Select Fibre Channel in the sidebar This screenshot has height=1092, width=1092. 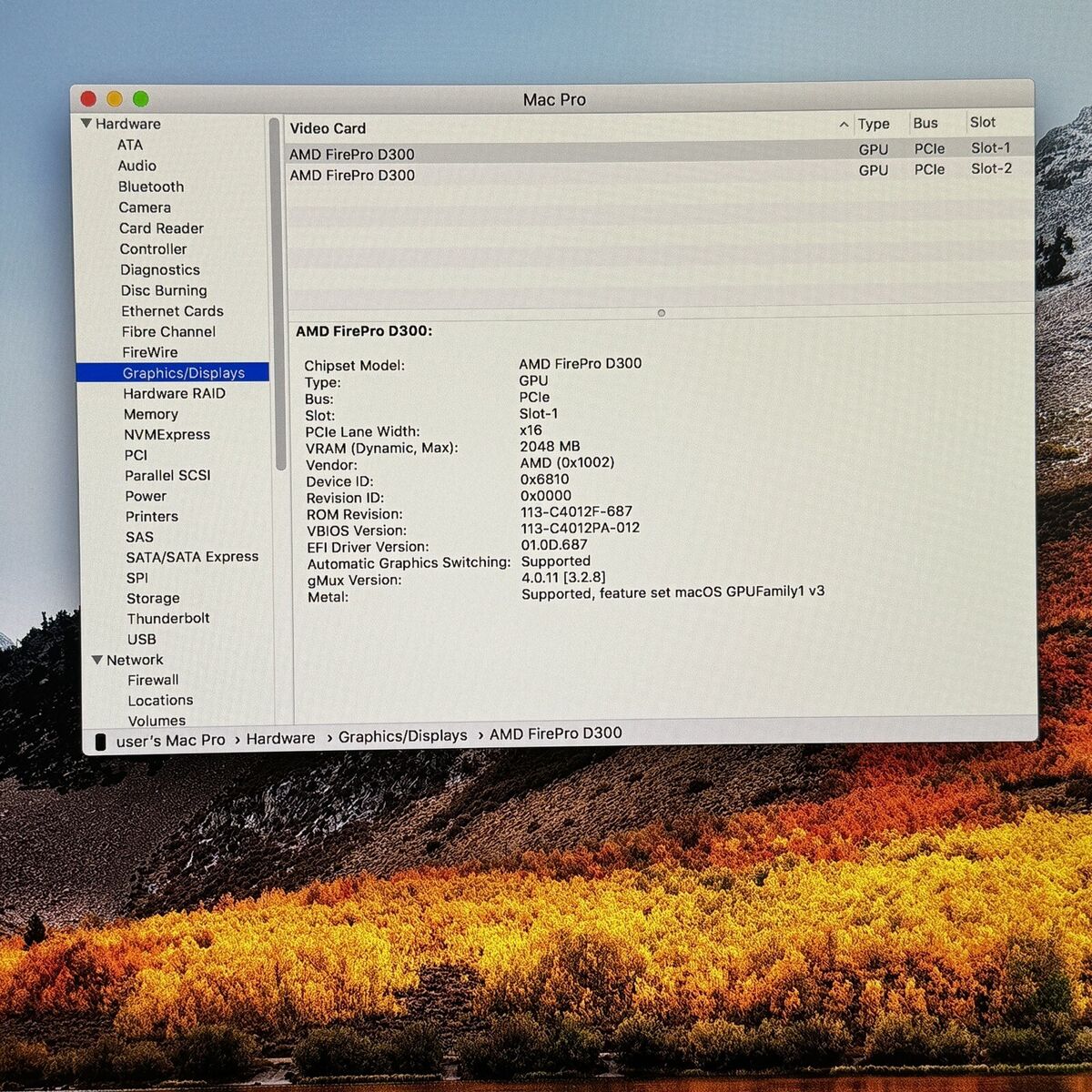point(168,332)
